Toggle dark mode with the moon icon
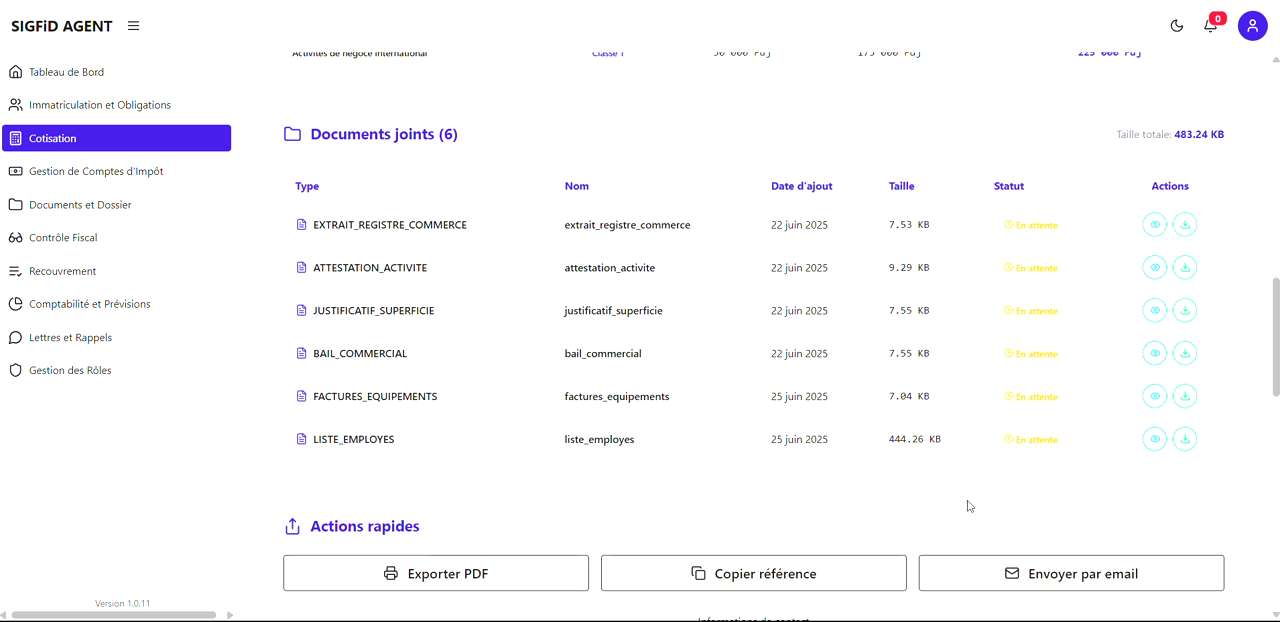The width and height of the screenshot is (1280, 622). 1177,26
